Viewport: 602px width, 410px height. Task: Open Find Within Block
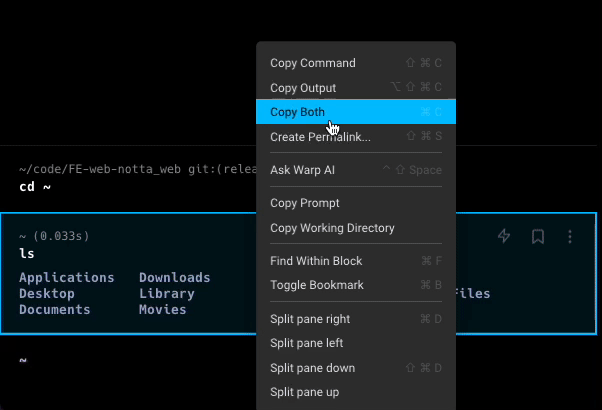[316, 261]
